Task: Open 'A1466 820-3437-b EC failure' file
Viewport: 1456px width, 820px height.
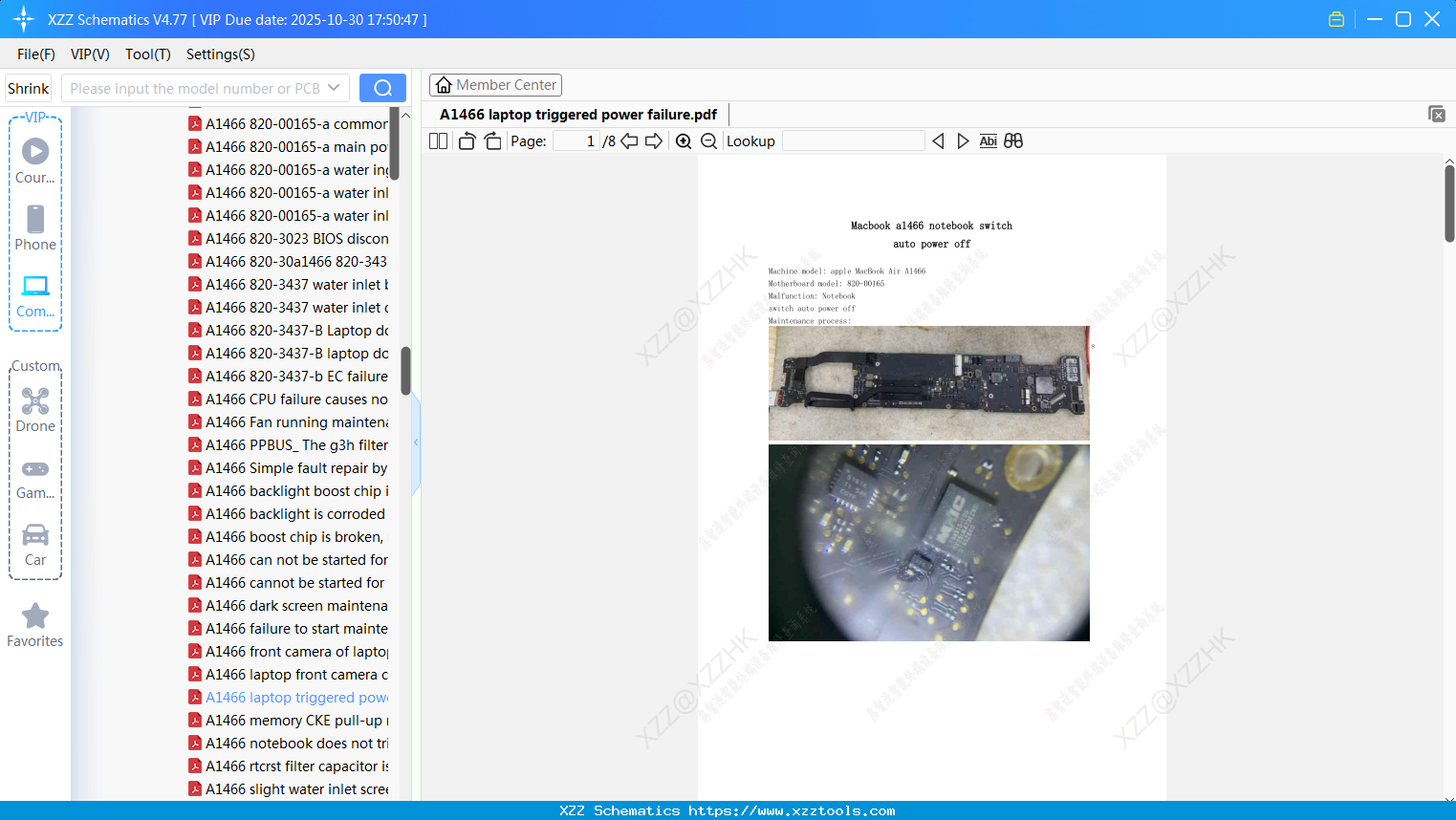Action: point(288,377)
